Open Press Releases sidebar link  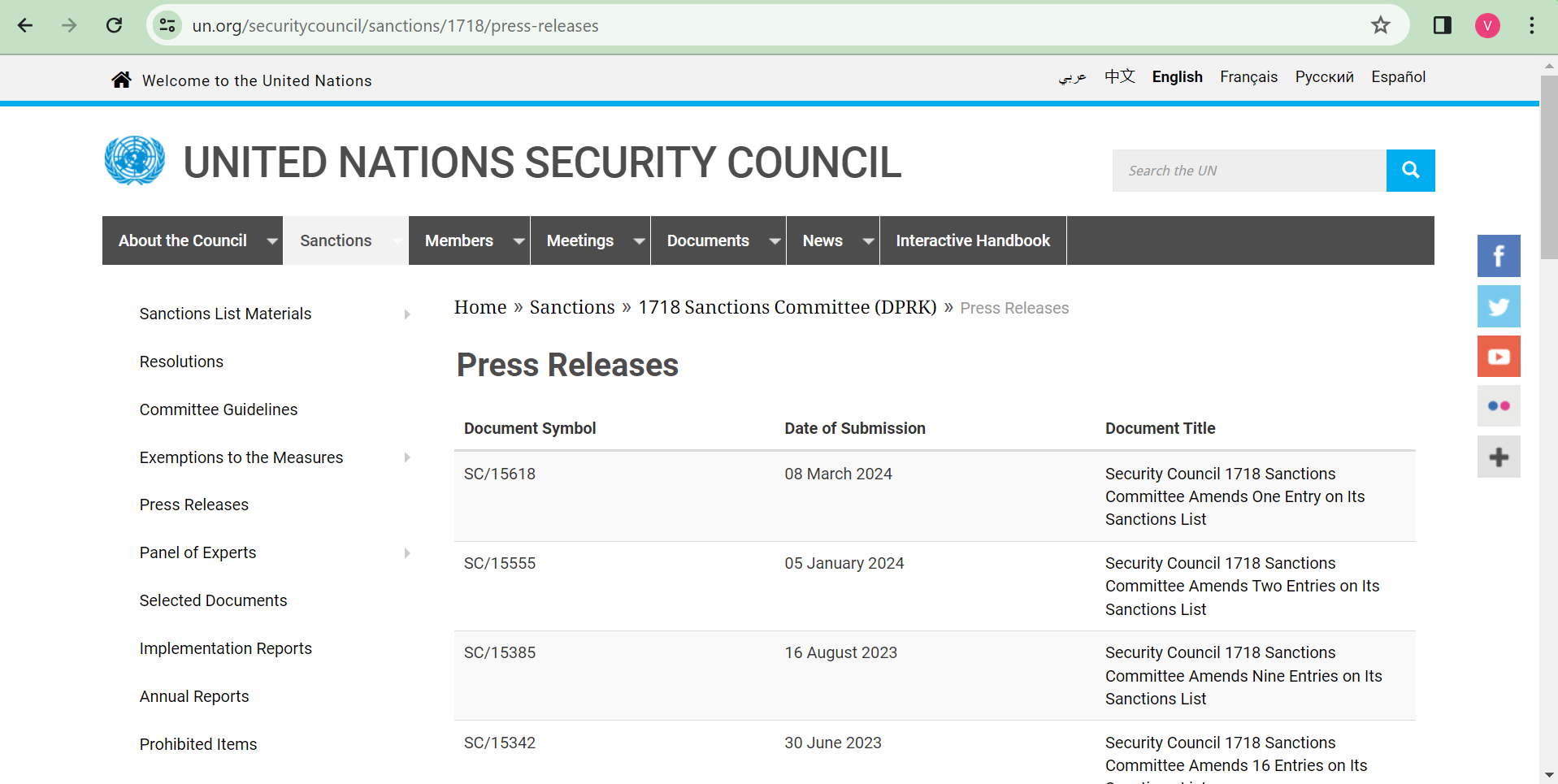pyautogui.click(x=194, y=505)
